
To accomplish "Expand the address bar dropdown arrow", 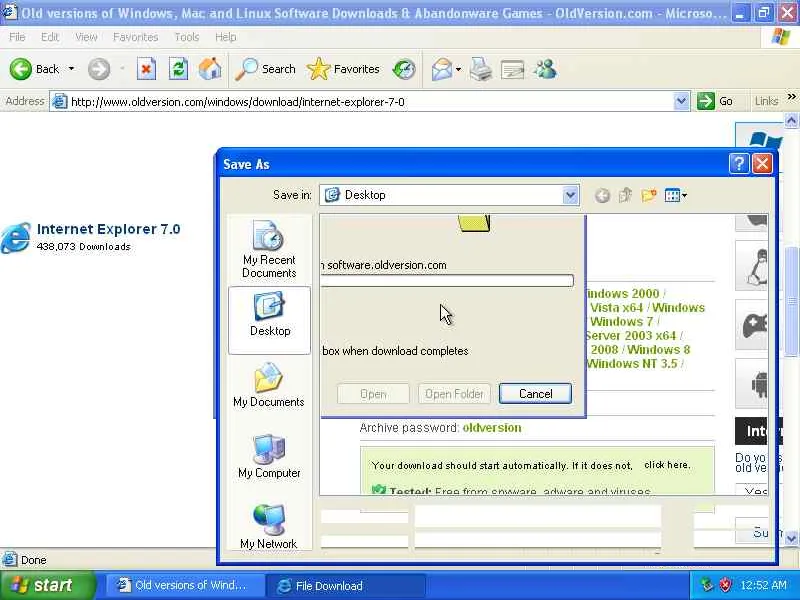I will 681,102.
